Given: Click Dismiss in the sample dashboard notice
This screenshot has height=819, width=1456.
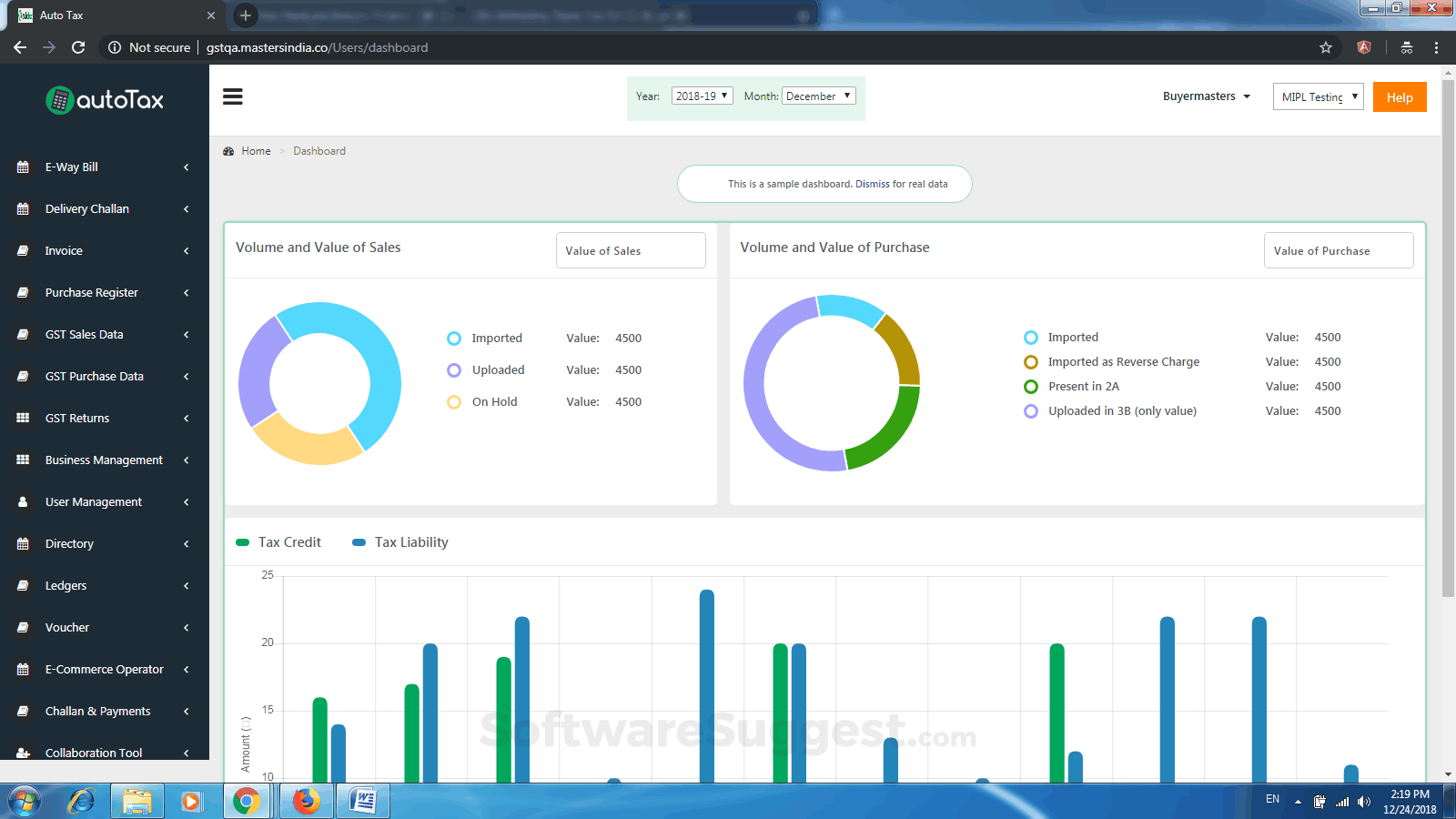Looking at the screenshot, I should [872, 184].
